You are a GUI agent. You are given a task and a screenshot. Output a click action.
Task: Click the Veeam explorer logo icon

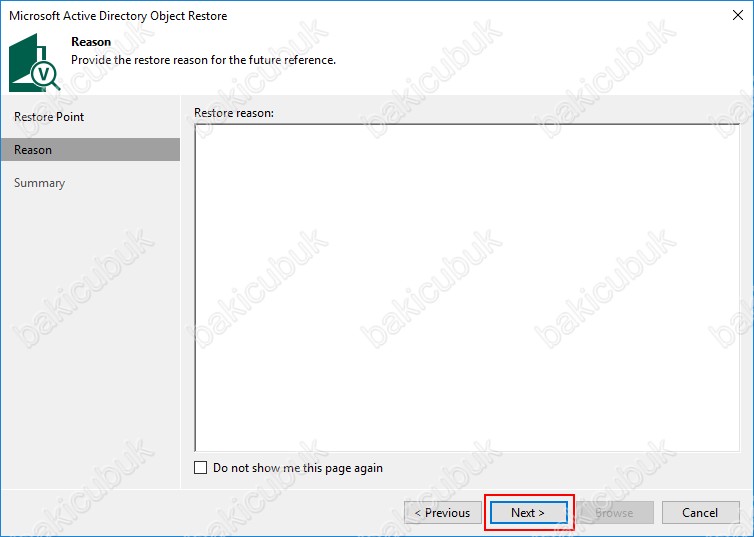[x=34, y=62]
